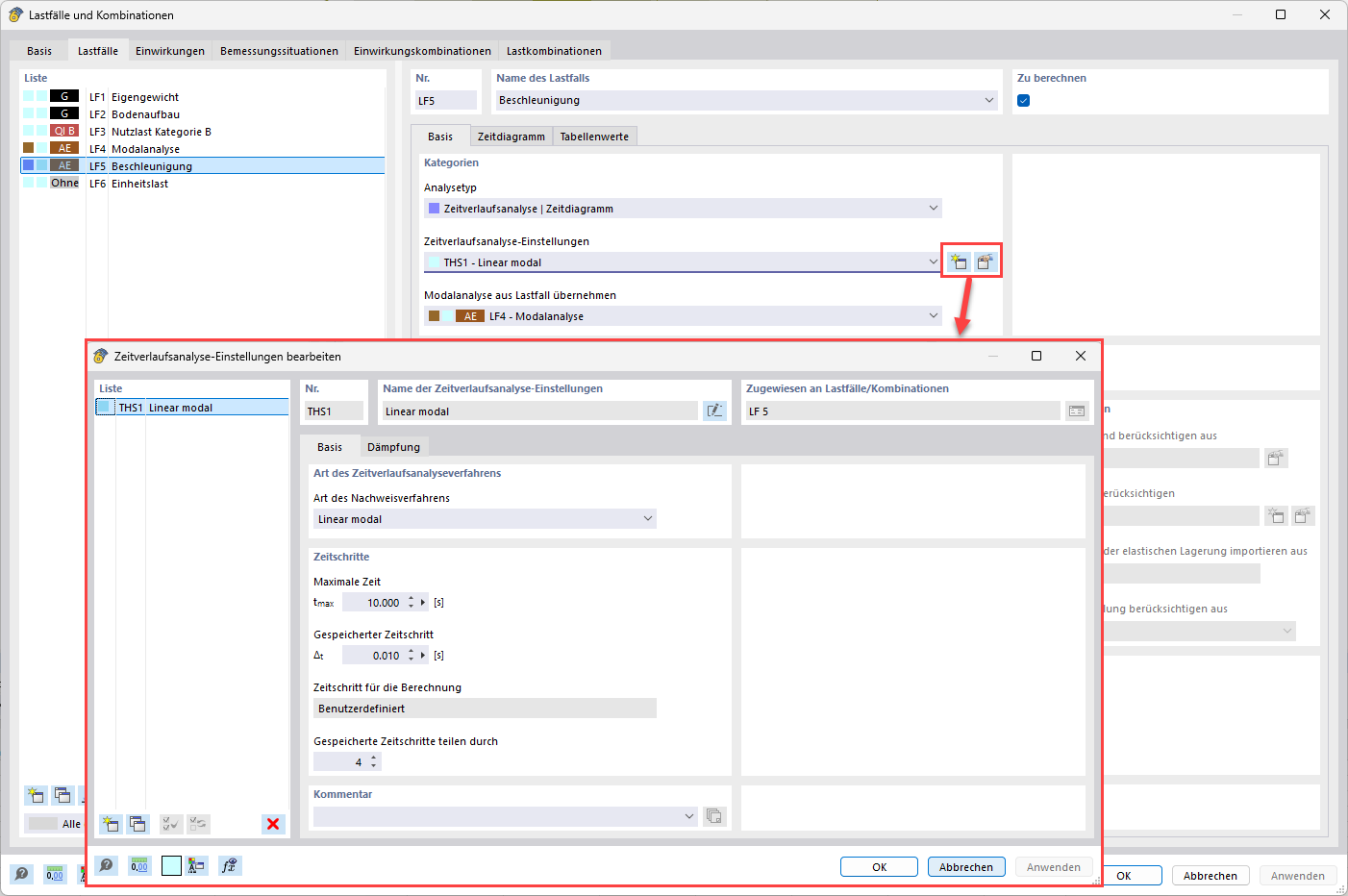Open the Zeitverlaufsanalyse-Einstellungen dropdown
Image resolution: width=1348 pixels, height=896 pixels.
click(933, 261)
